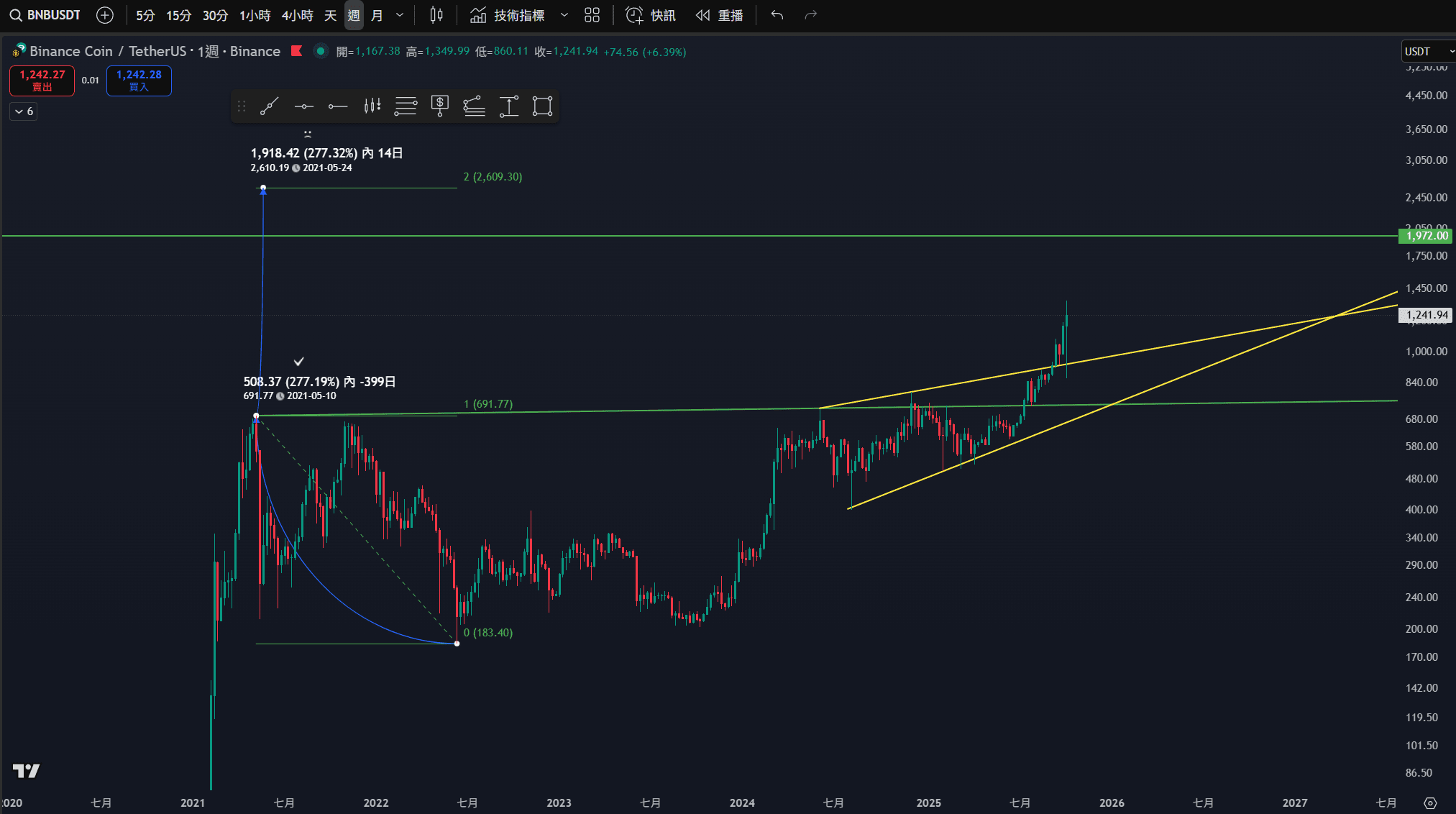
Task: Open the USDT currency dropdown
Action: tap(1427, 51)
